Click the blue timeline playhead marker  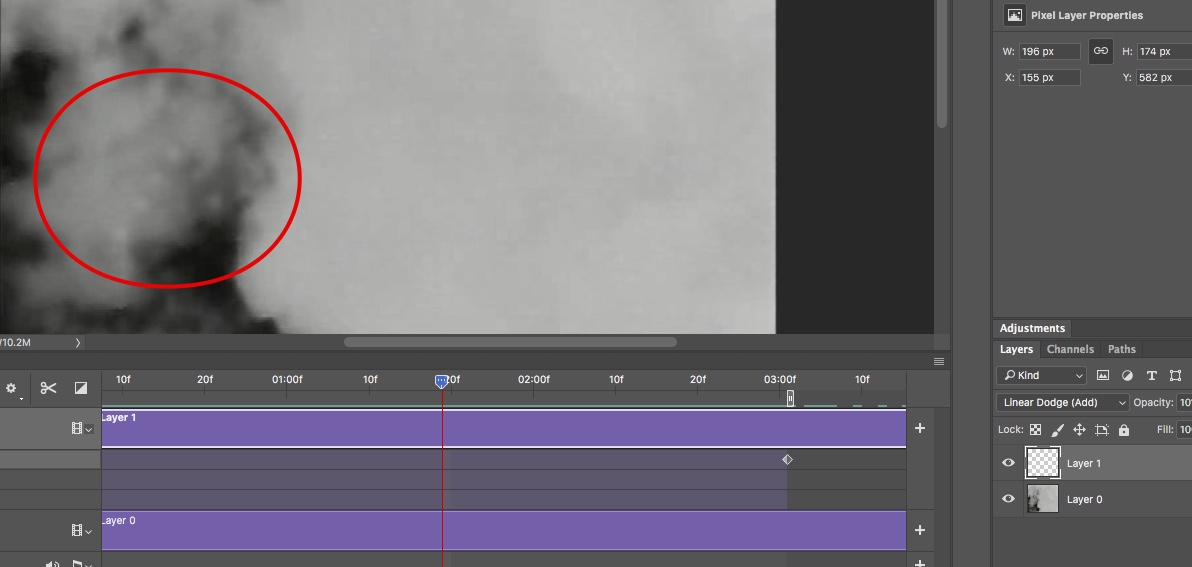(x=442, y=382)
